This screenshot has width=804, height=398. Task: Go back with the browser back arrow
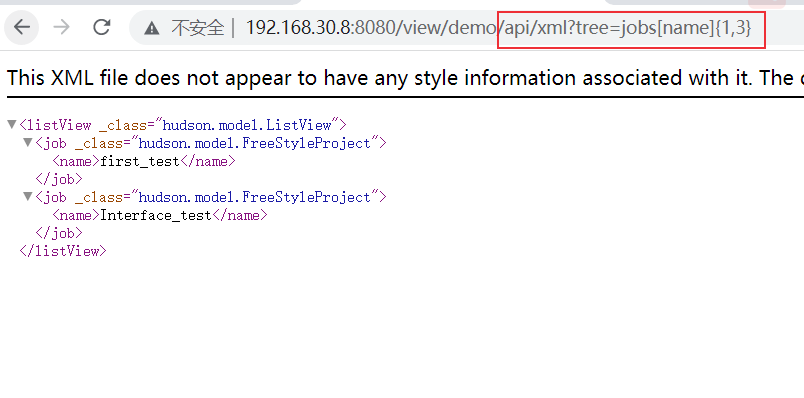pos(22,27)
